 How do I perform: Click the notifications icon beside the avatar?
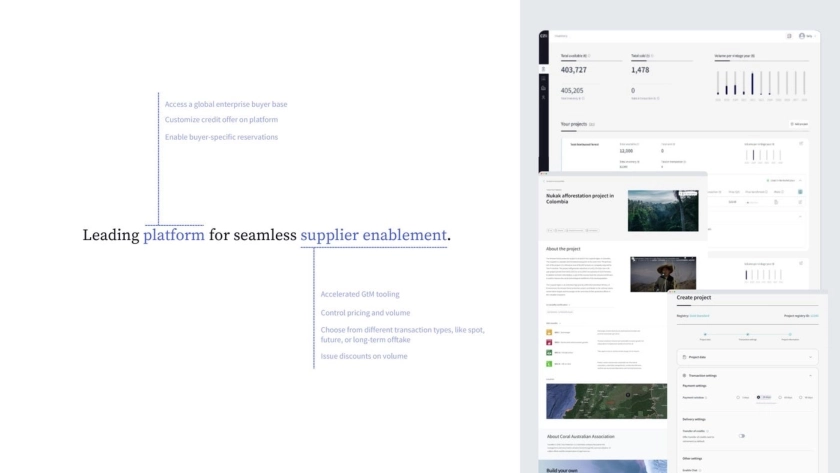(x=789, y=36)
